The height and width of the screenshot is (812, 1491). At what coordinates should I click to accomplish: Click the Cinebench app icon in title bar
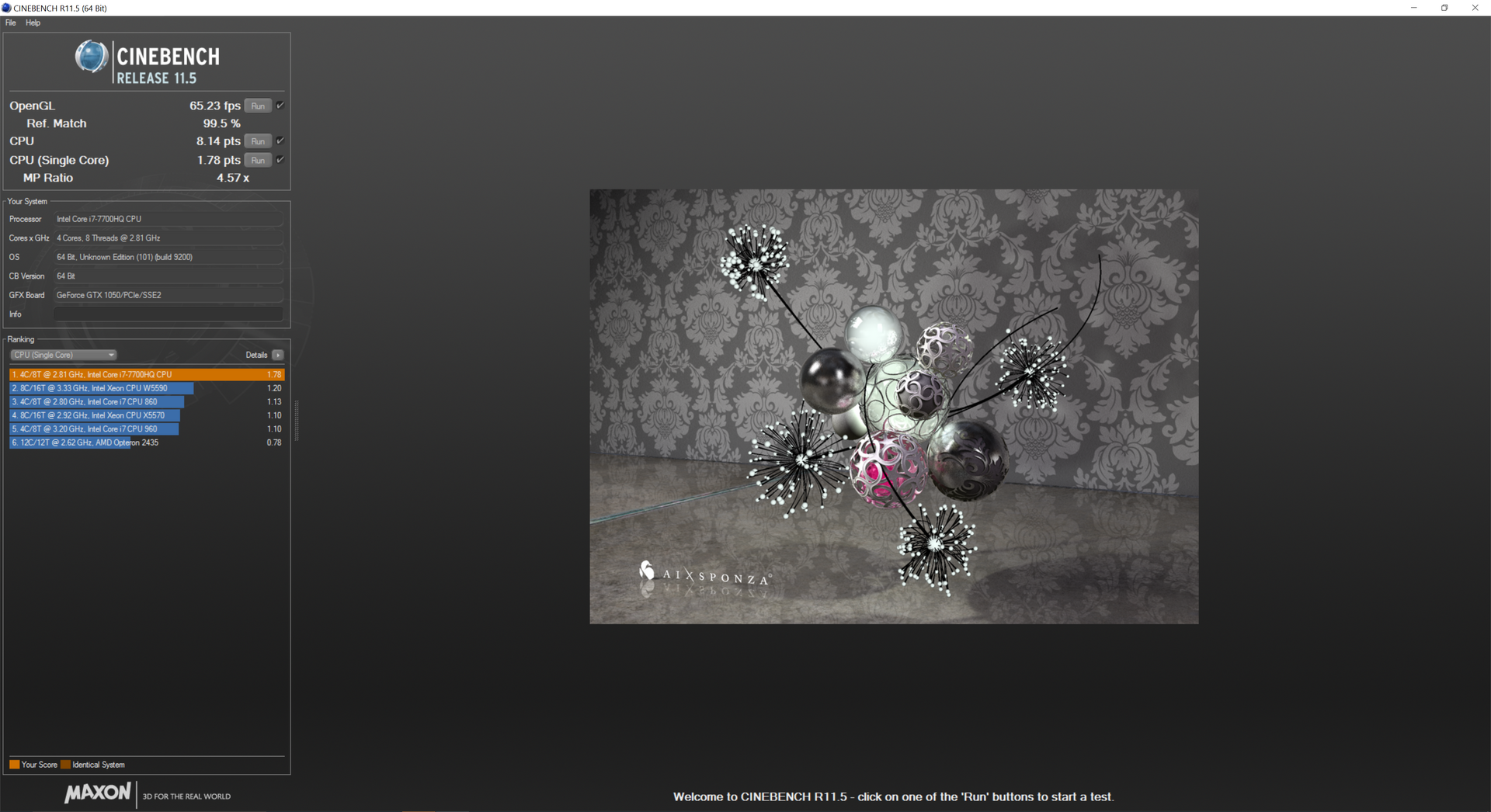(6, 8)
